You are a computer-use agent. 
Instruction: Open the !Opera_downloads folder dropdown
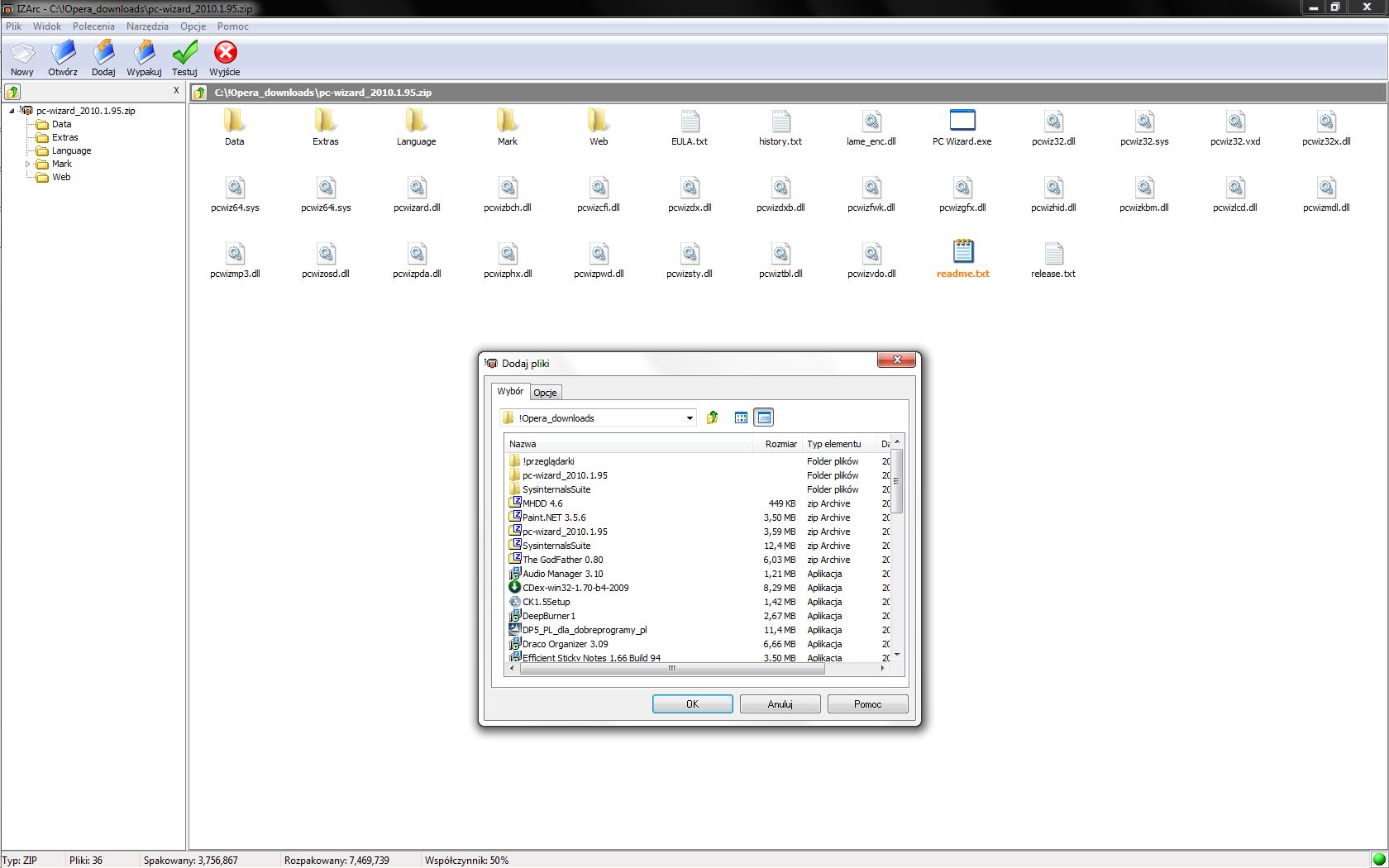click(x=690, y=418)
